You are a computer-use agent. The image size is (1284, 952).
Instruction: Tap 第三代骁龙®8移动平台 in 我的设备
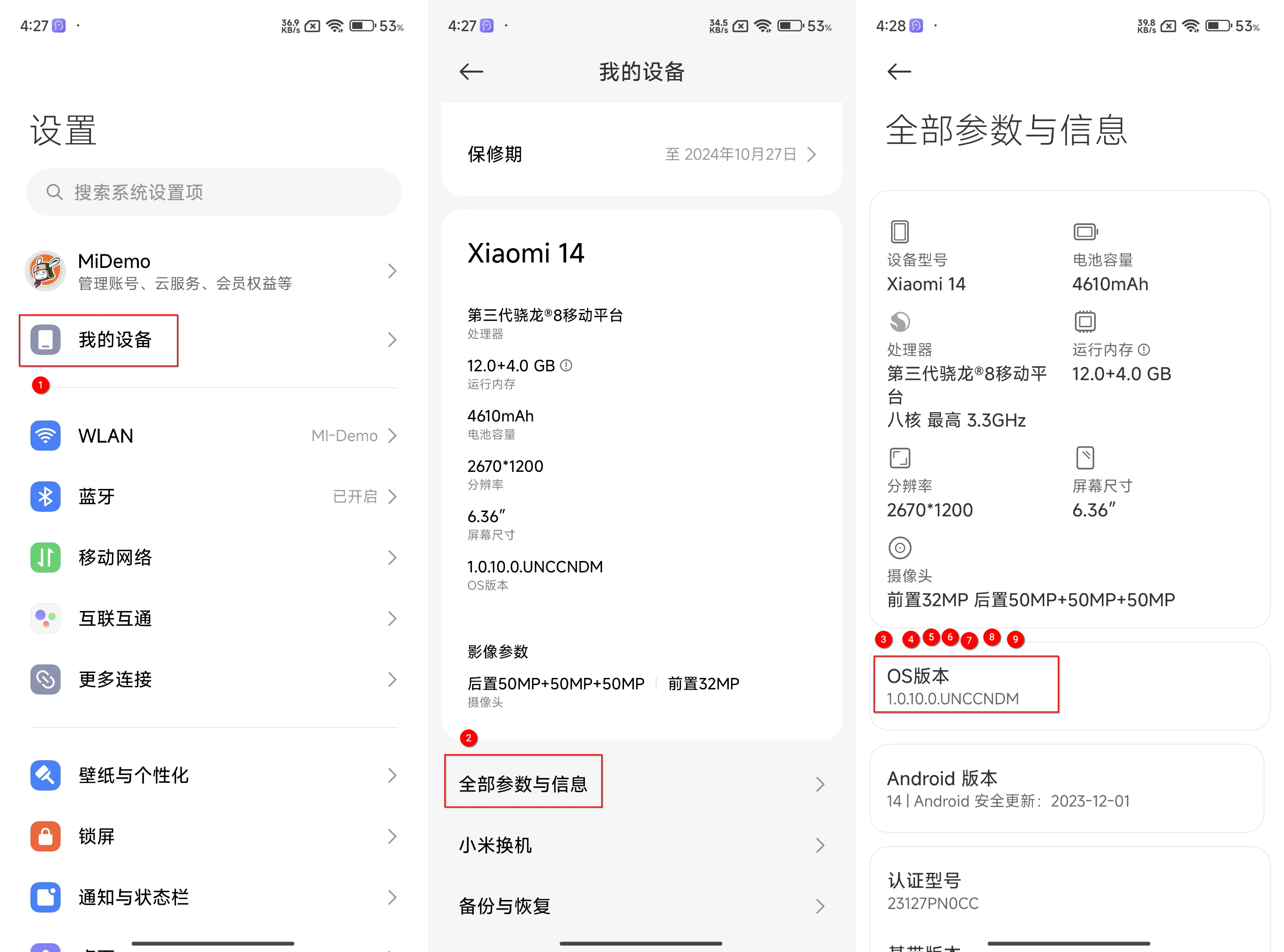point(545,315)
